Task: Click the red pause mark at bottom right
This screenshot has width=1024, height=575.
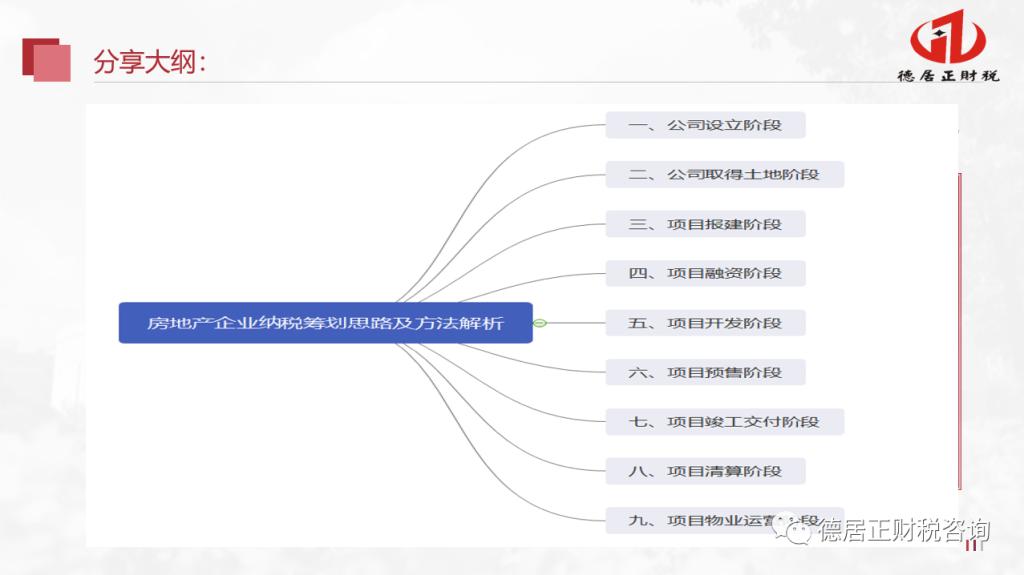Action: tap(971, 544)
